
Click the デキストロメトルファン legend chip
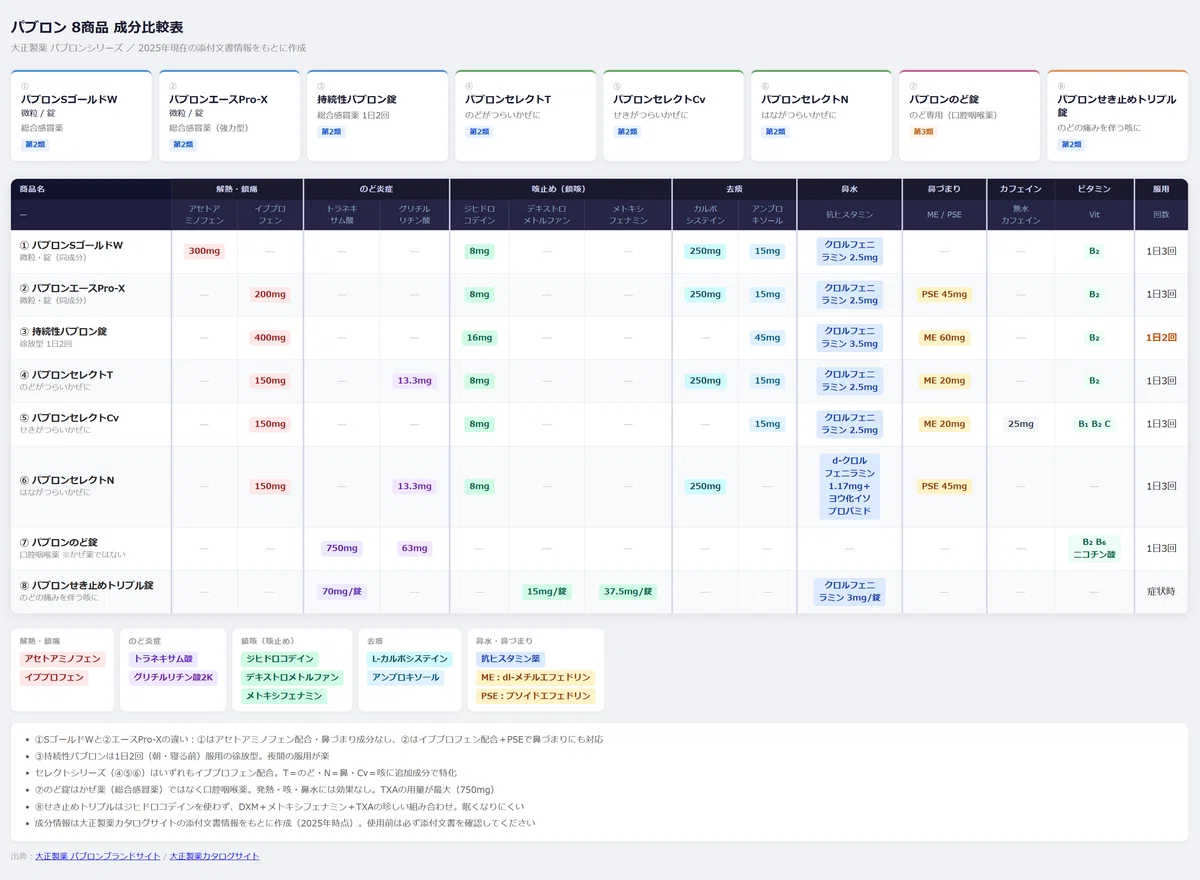coord(292,677)
